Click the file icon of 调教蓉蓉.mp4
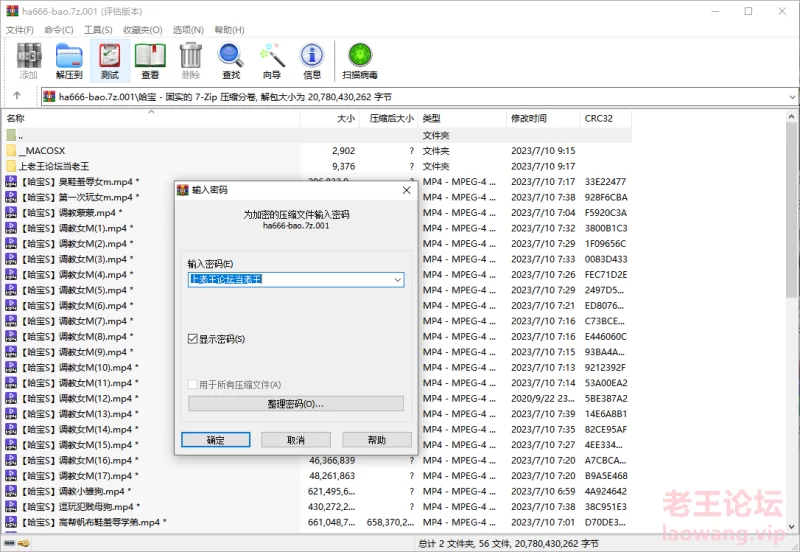 pyautogui.click(x=11, y=212)
